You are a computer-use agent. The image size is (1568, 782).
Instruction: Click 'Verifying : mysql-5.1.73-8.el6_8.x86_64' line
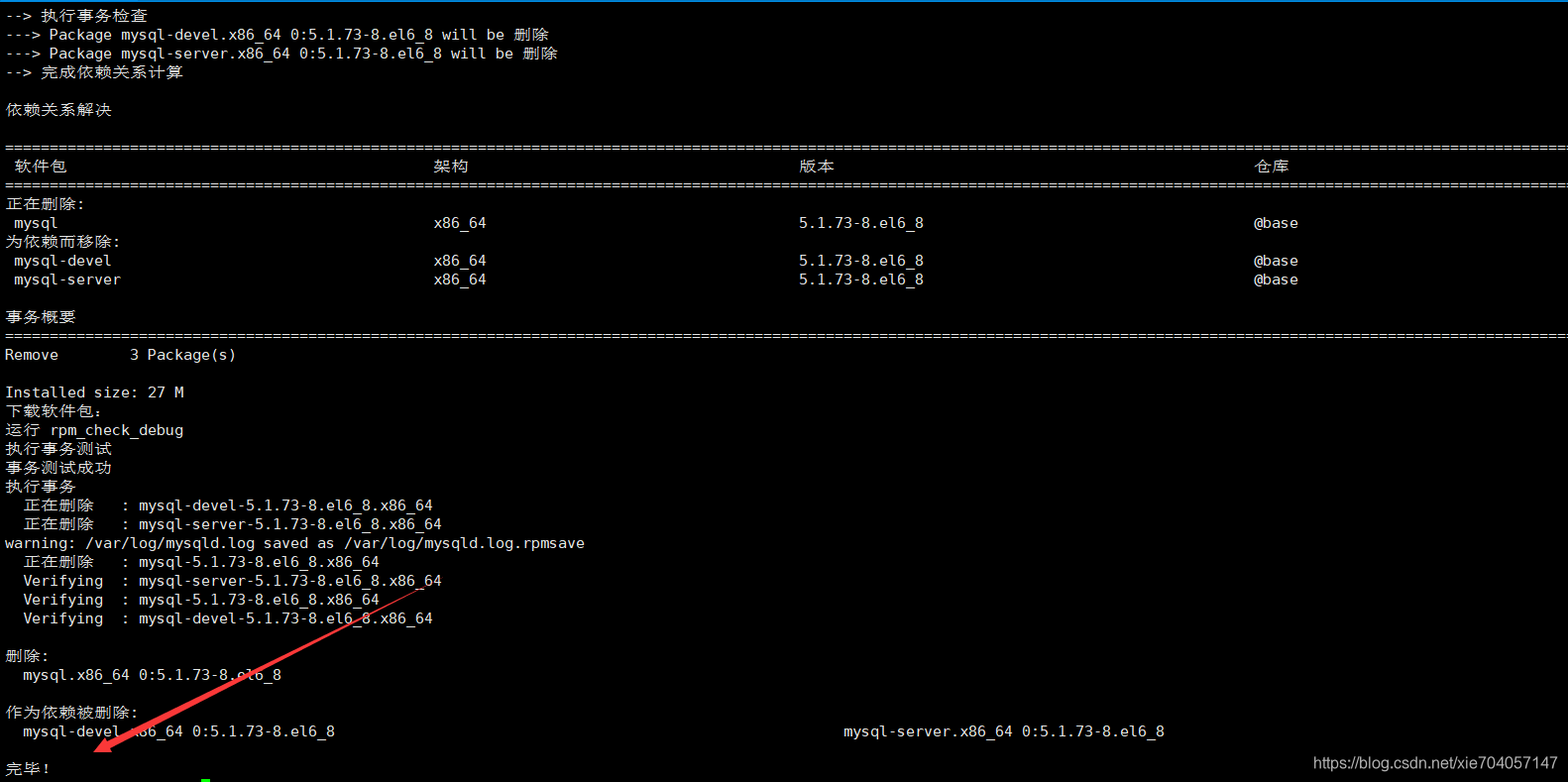[x=201, y=600]
